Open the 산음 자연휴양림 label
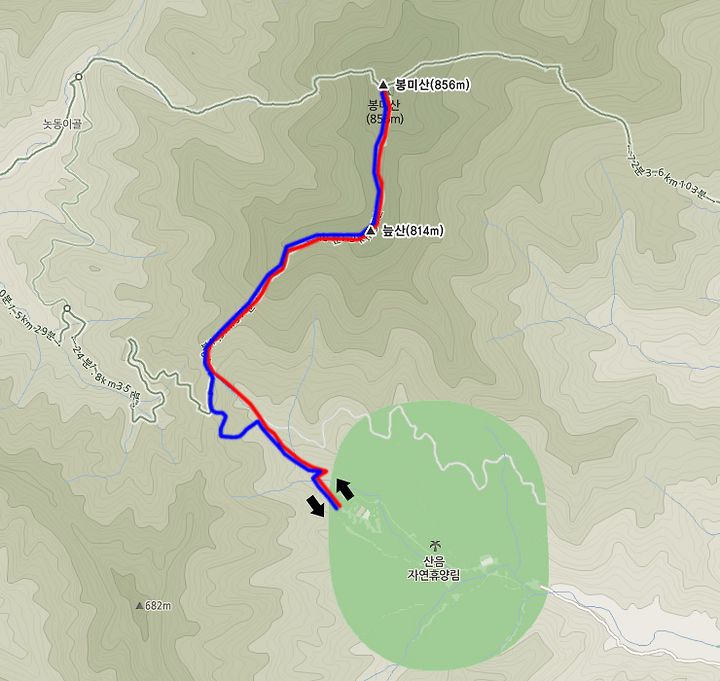 [433, 568]
